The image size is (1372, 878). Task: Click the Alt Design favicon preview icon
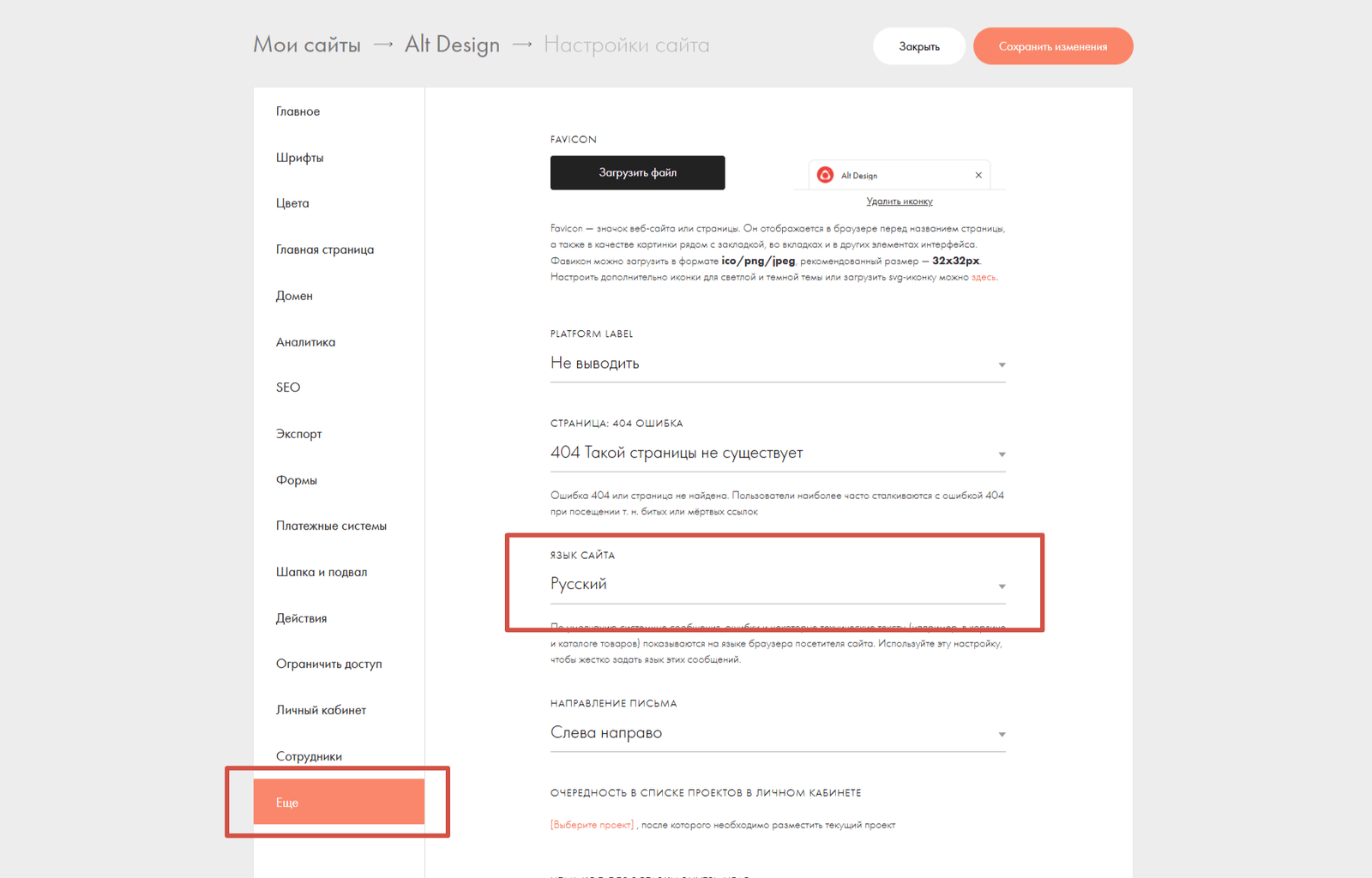tap(825, 175)
